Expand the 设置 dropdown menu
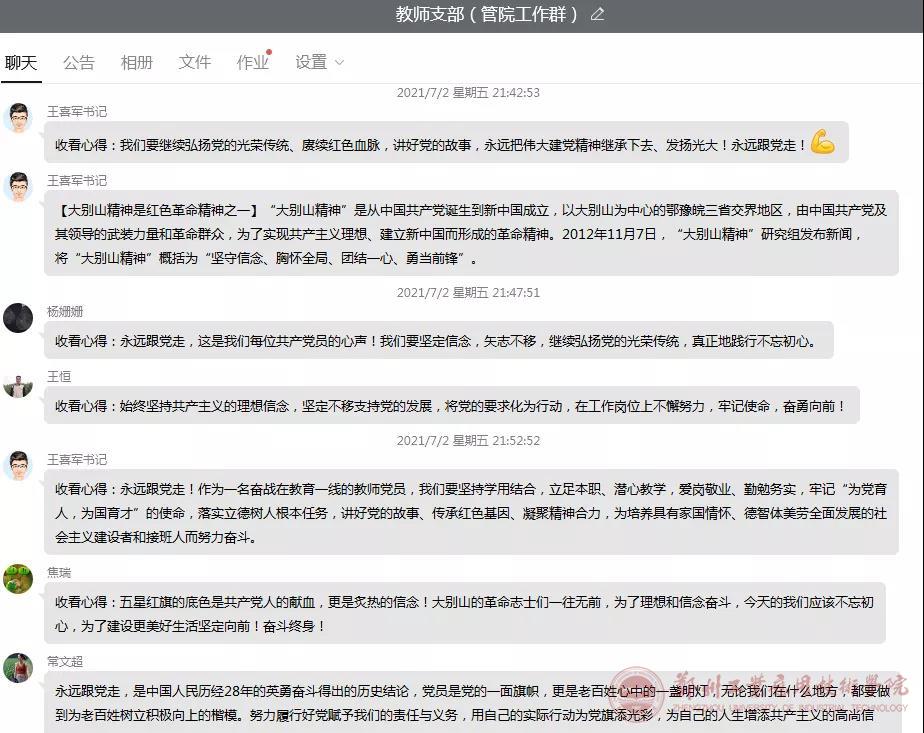Viewport: 924px width, 733px height. pyautogui.click(x=311, y=62)
